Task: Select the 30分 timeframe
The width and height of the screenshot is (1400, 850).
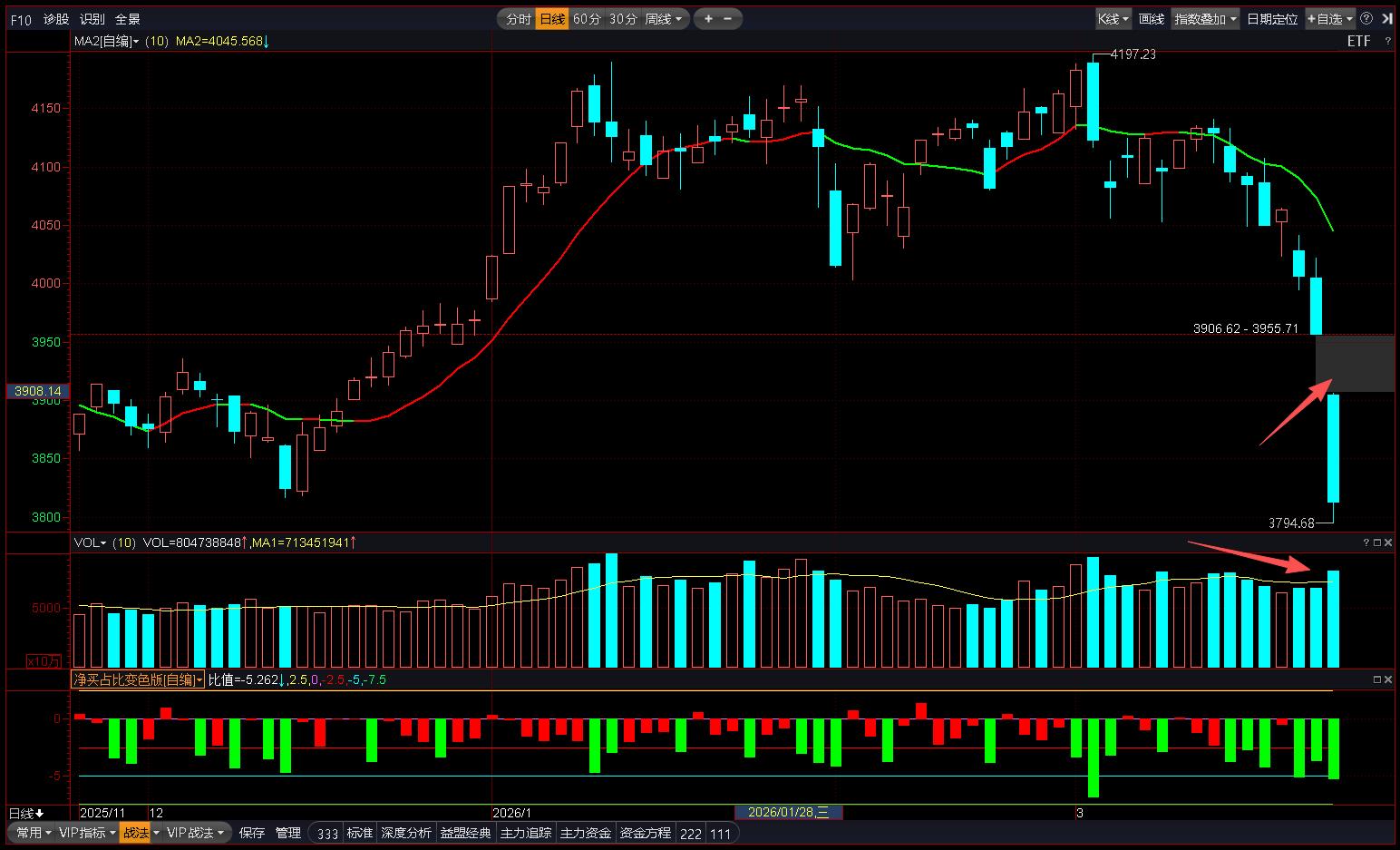Action: click(x=622, y=19)
